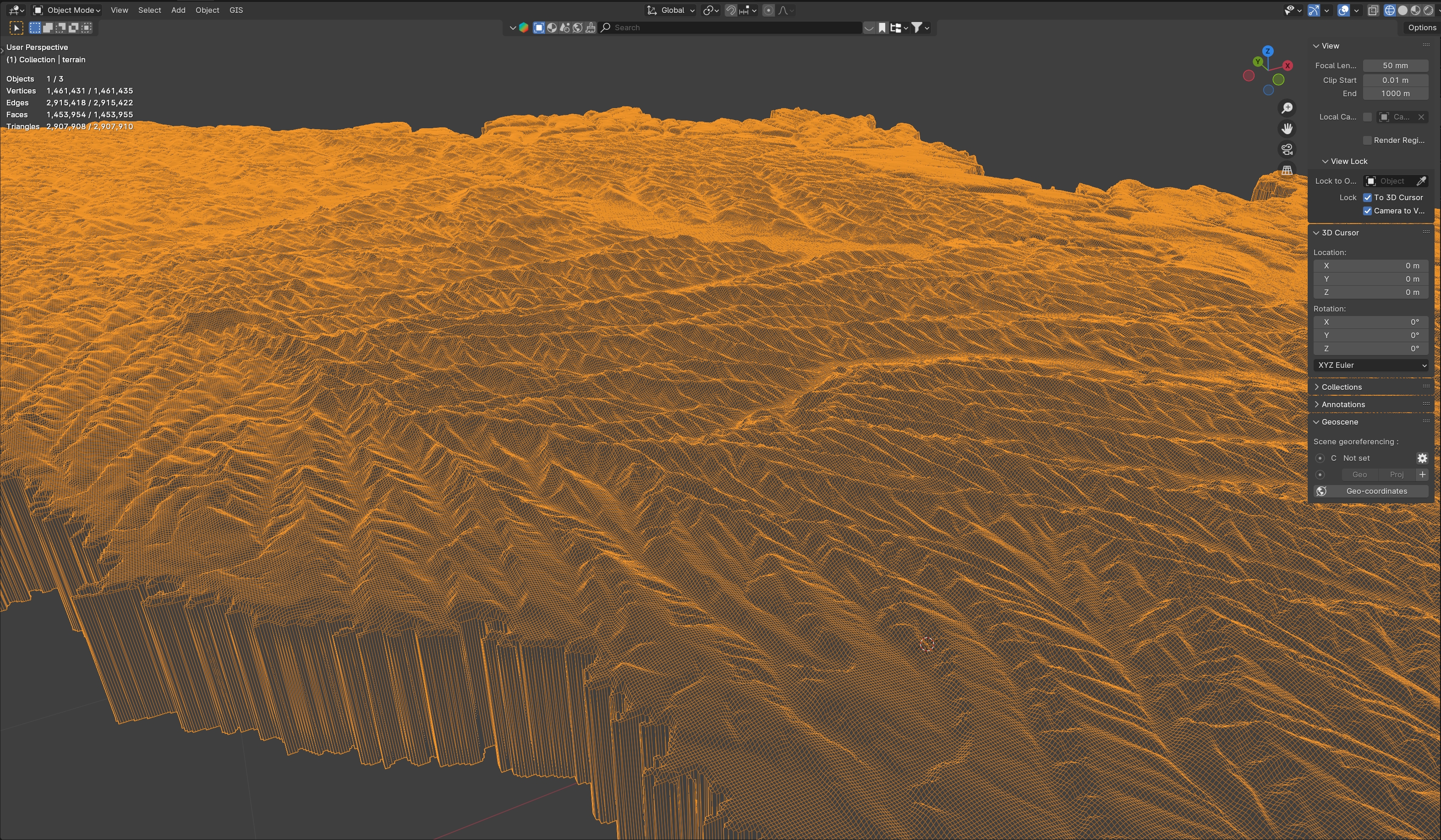Open the GIS menu
Viewport: 1441px width, 840px height.
236,10
